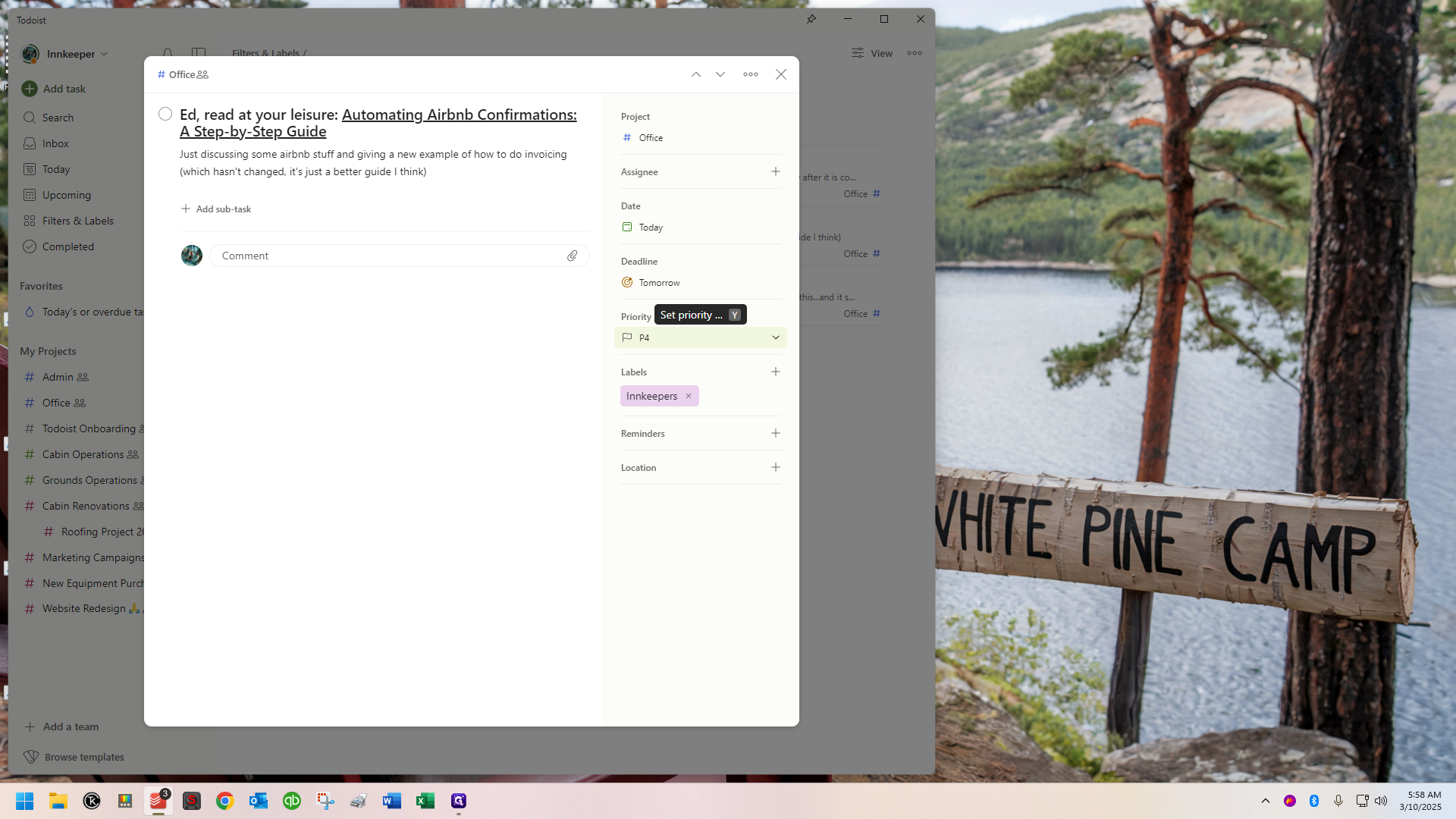Open Excel from taskbar
This screenshot has width=1456, height=819.
click(x=425, y=801)
